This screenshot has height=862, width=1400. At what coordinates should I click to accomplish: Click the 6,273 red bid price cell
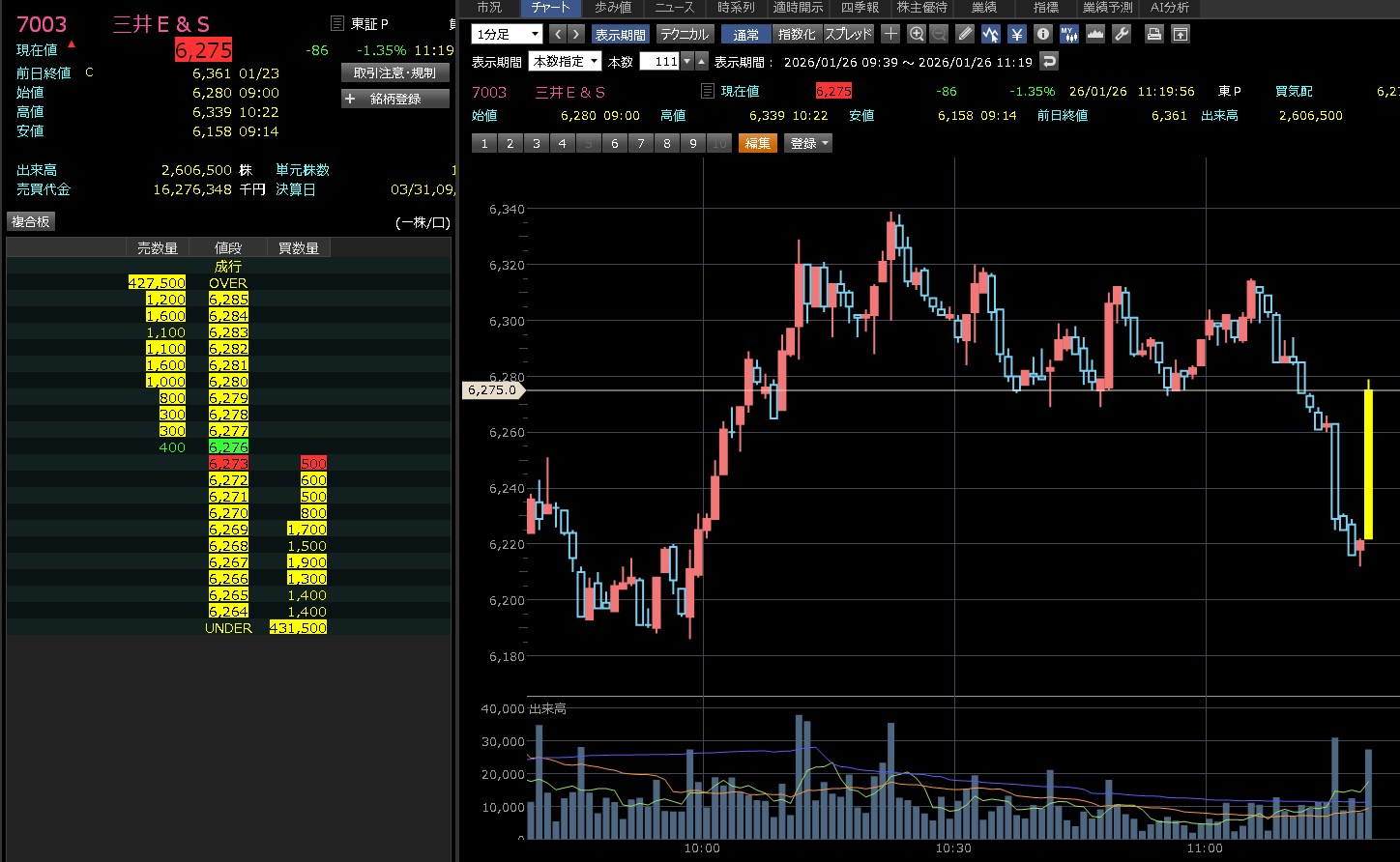228,464
